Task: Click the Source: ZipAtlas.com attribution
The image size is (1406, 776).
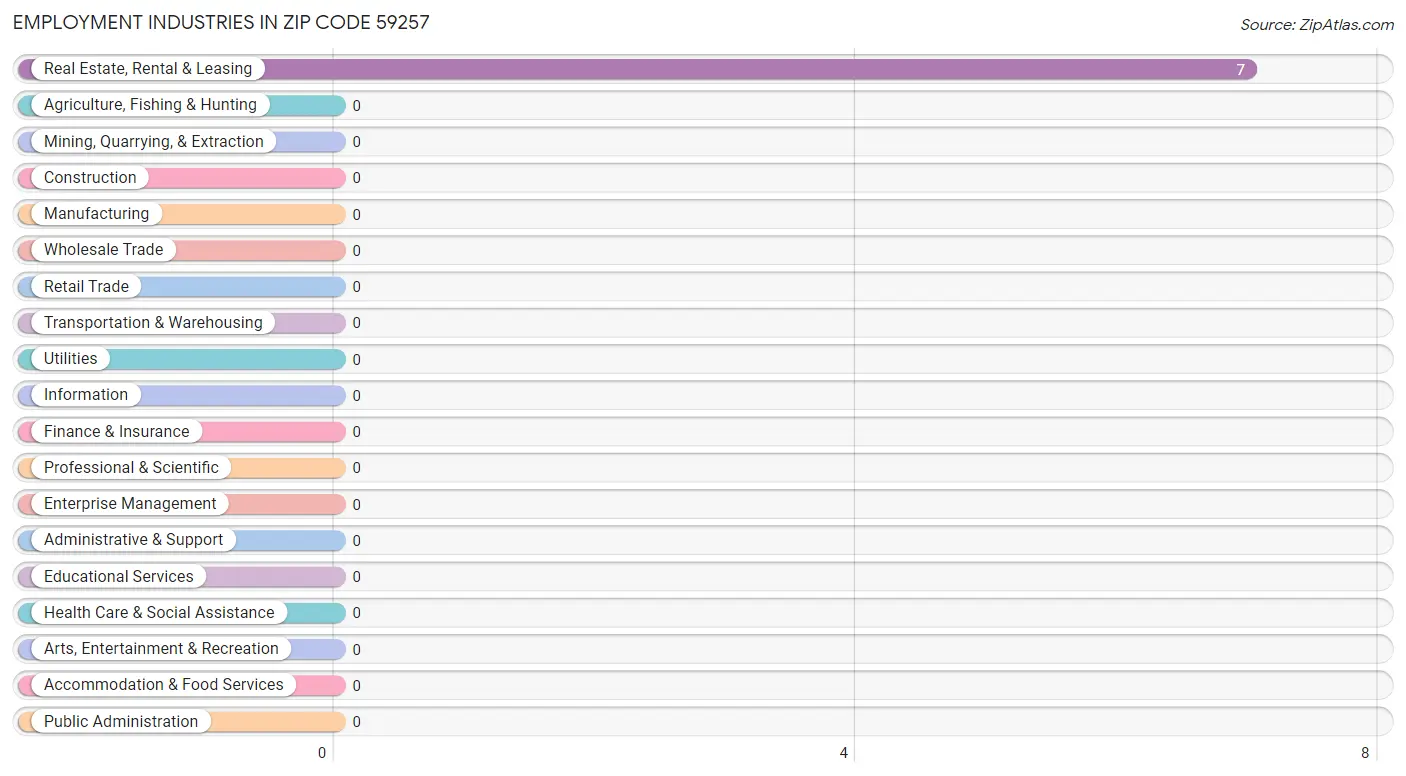Action: pyautogui.click(x=1317, y=25)
